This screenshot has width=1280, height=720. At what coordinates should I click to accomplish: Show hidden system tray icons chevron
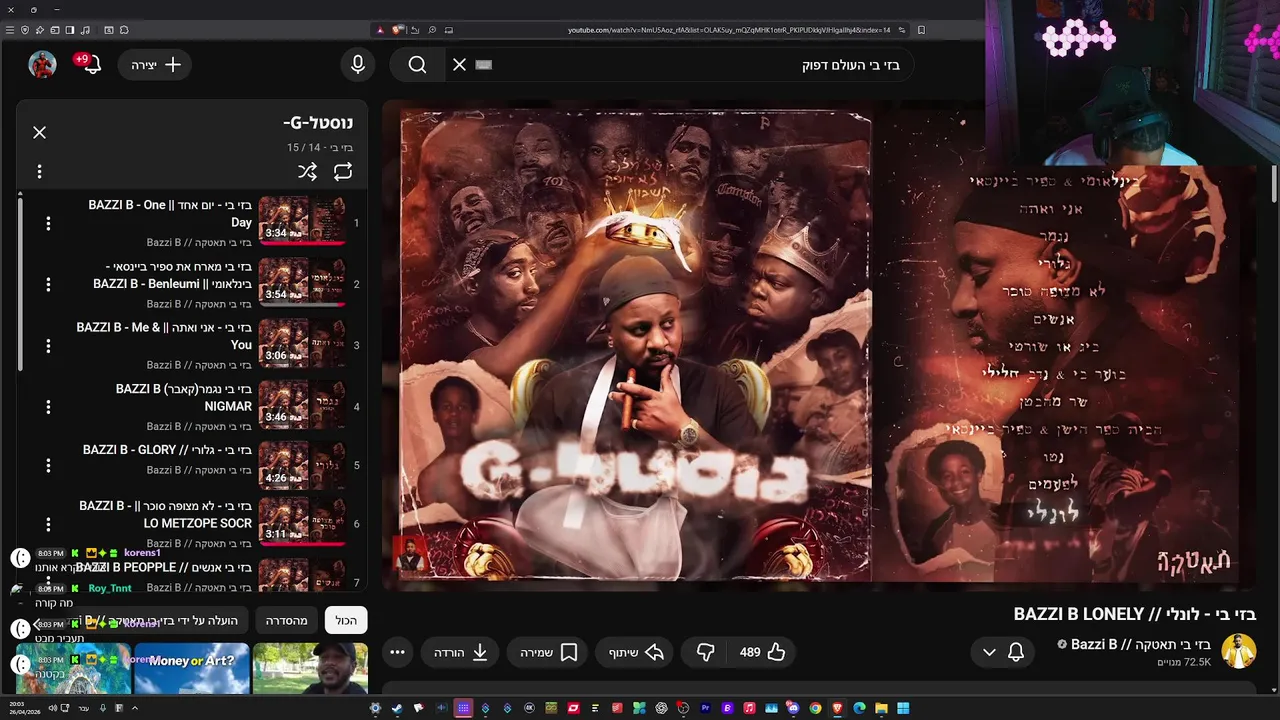coord(135,708)
